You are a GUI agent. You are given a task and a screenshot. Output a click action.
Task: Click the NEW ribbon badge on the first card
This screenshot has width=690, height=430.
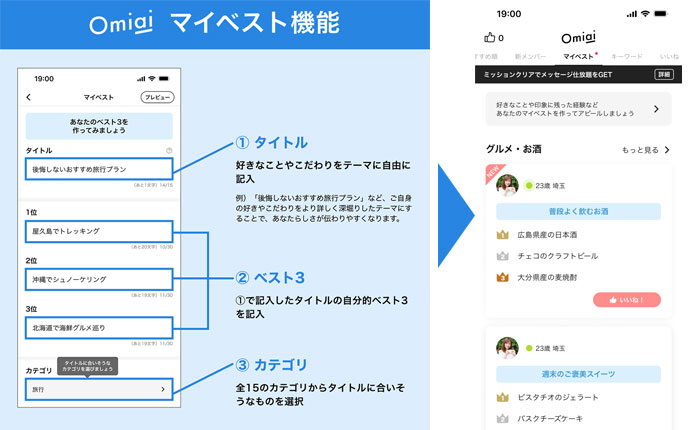click(x=493, y=172)
